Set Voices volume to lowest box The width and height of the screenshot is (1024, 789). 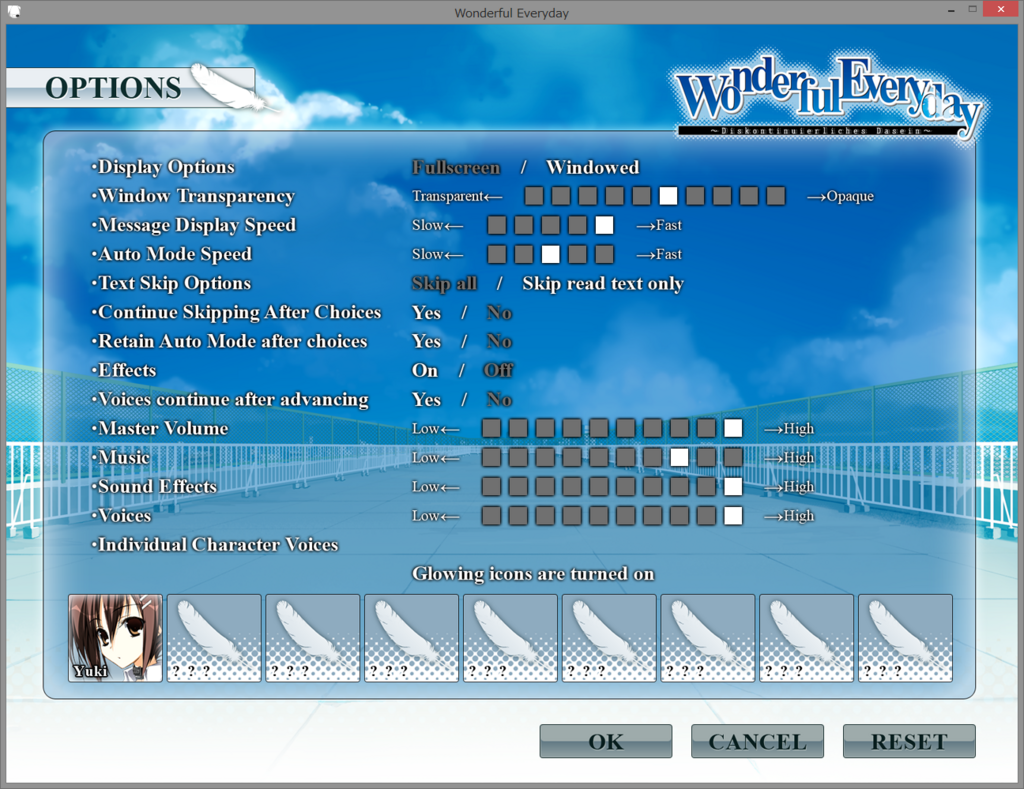[x=492, y=515]
